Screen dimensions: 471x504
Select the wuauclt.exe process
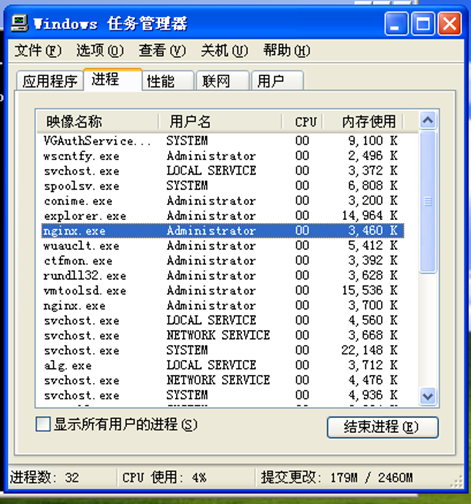click(223, 246)
